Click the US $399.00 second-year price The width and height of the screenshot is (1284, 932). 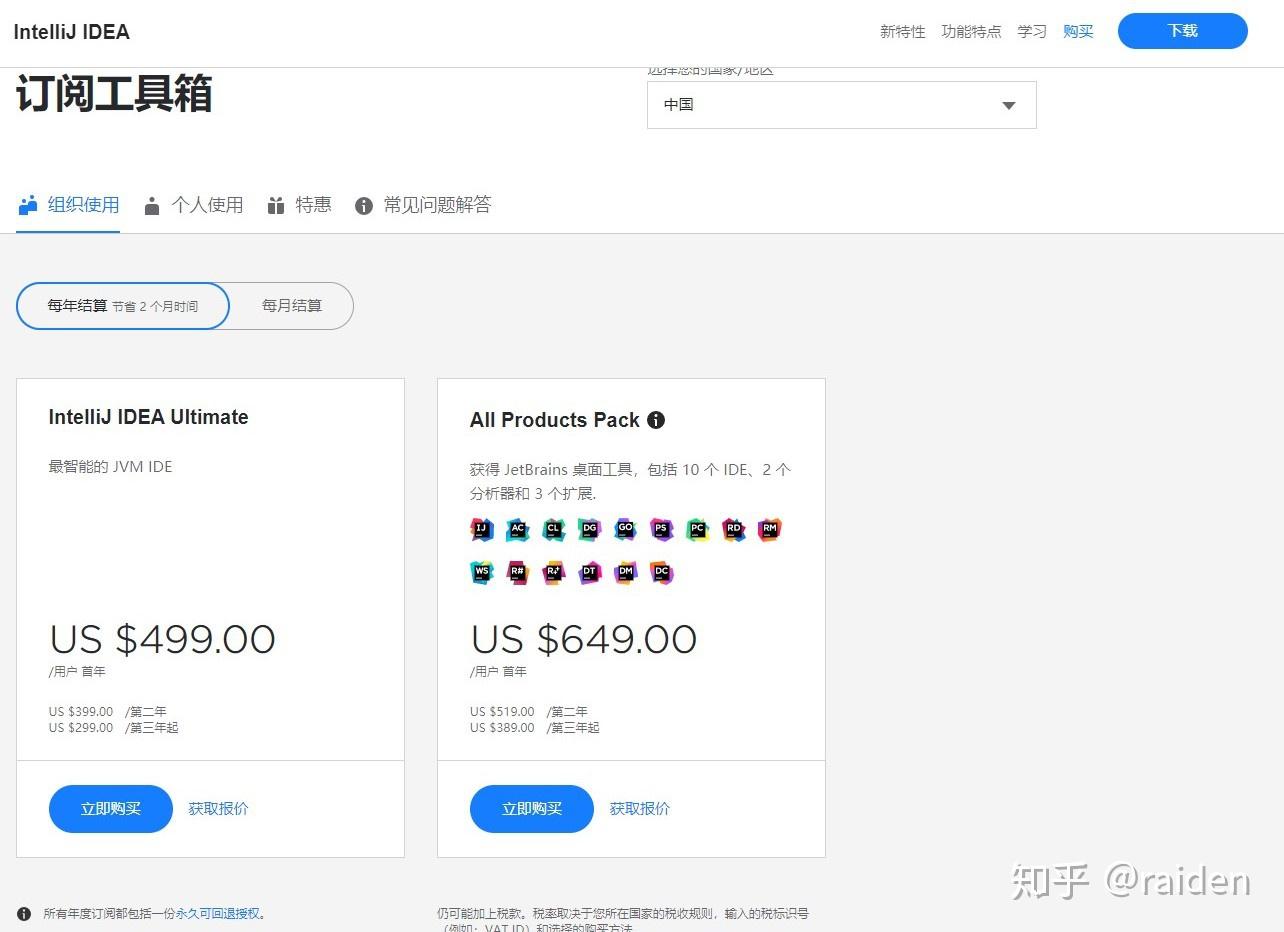coord(81,712)
